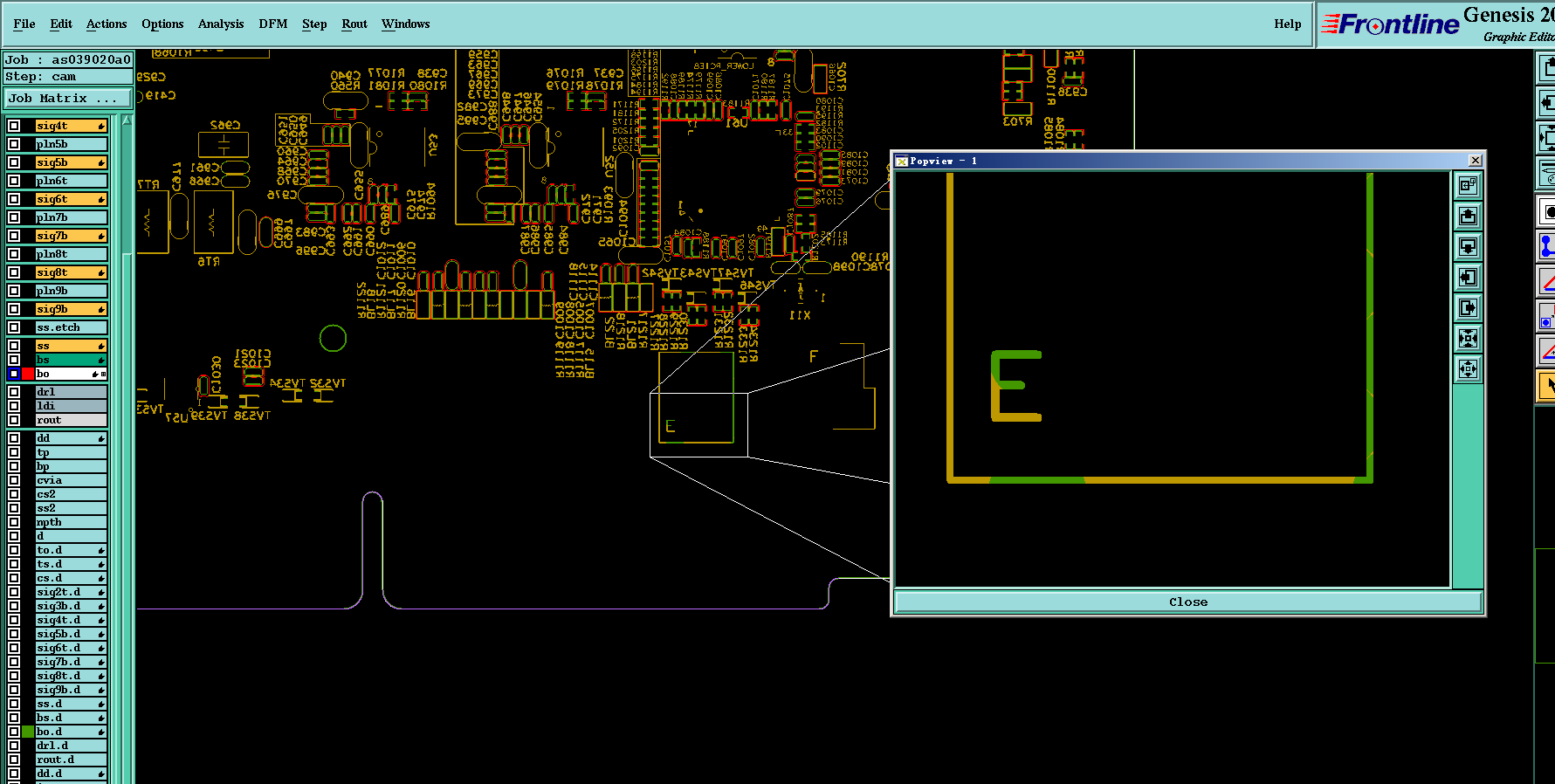Click the hand marker on sig4t layer
The width and height of the screenshot is (1555, 784).
[x=101, y=127]
